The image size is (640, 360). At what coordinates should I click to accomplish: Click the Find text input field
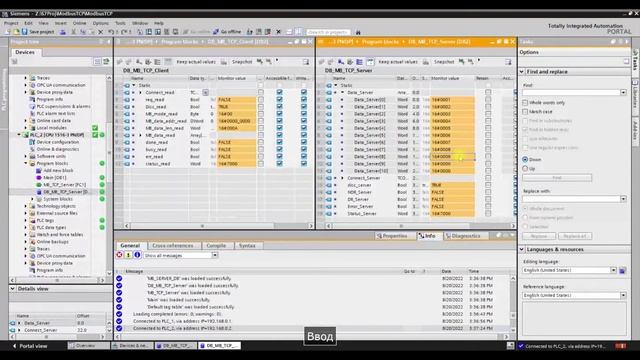pyautogui.click(x=571, y=93)
